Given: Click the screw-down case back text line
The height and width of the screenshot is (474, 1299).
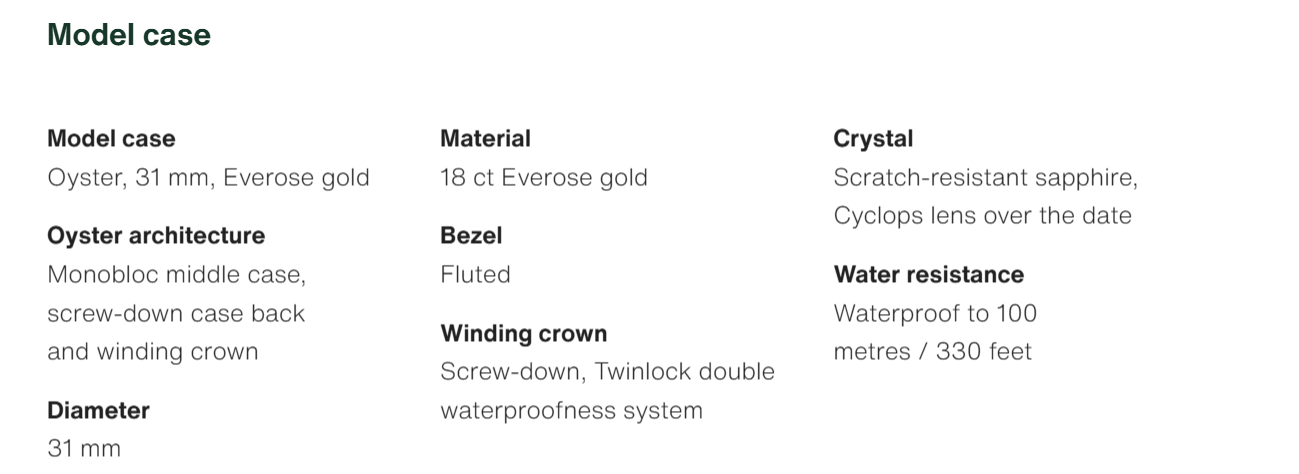Looking at the screenshot, I should 176,313.
